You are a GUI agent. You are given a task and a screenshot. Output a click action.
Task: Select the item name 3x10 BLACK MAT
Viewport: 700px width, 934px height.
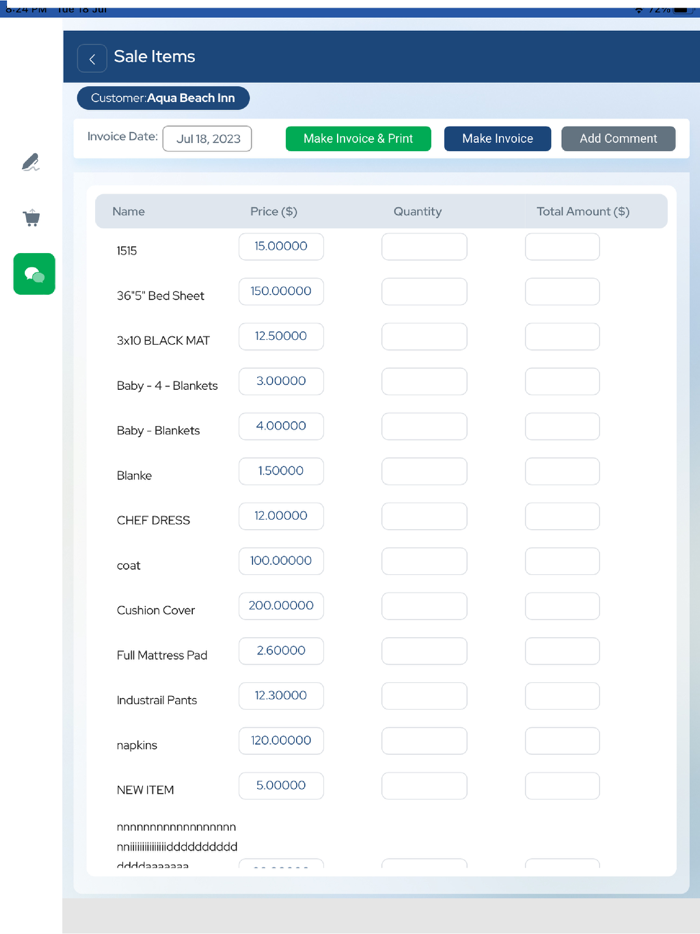click(163, 341)
